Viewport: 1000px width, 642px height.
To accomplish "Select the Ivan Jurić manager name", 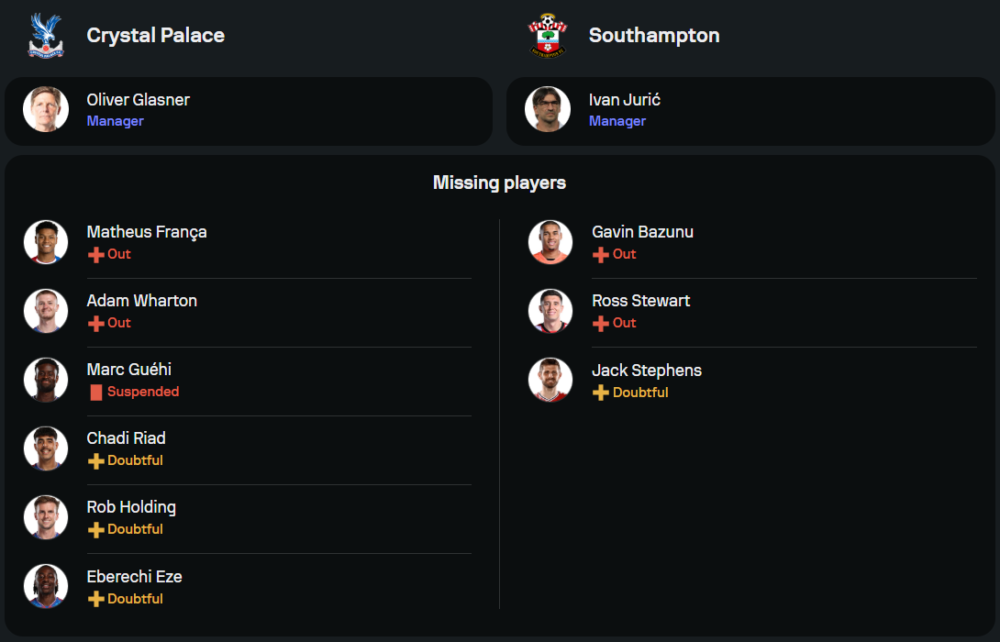I will click(624, 100).
